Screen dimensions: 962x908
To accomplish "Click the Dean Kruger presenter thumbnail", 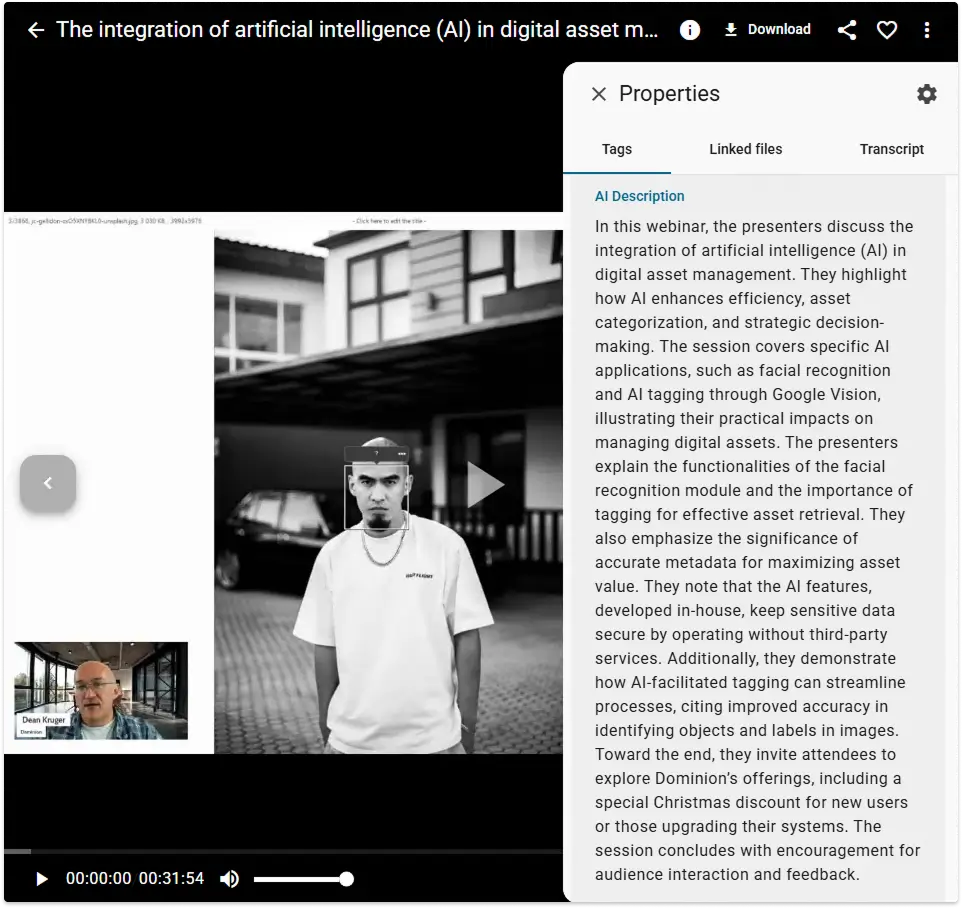I will pyautogui.click(x=101, y=691).
